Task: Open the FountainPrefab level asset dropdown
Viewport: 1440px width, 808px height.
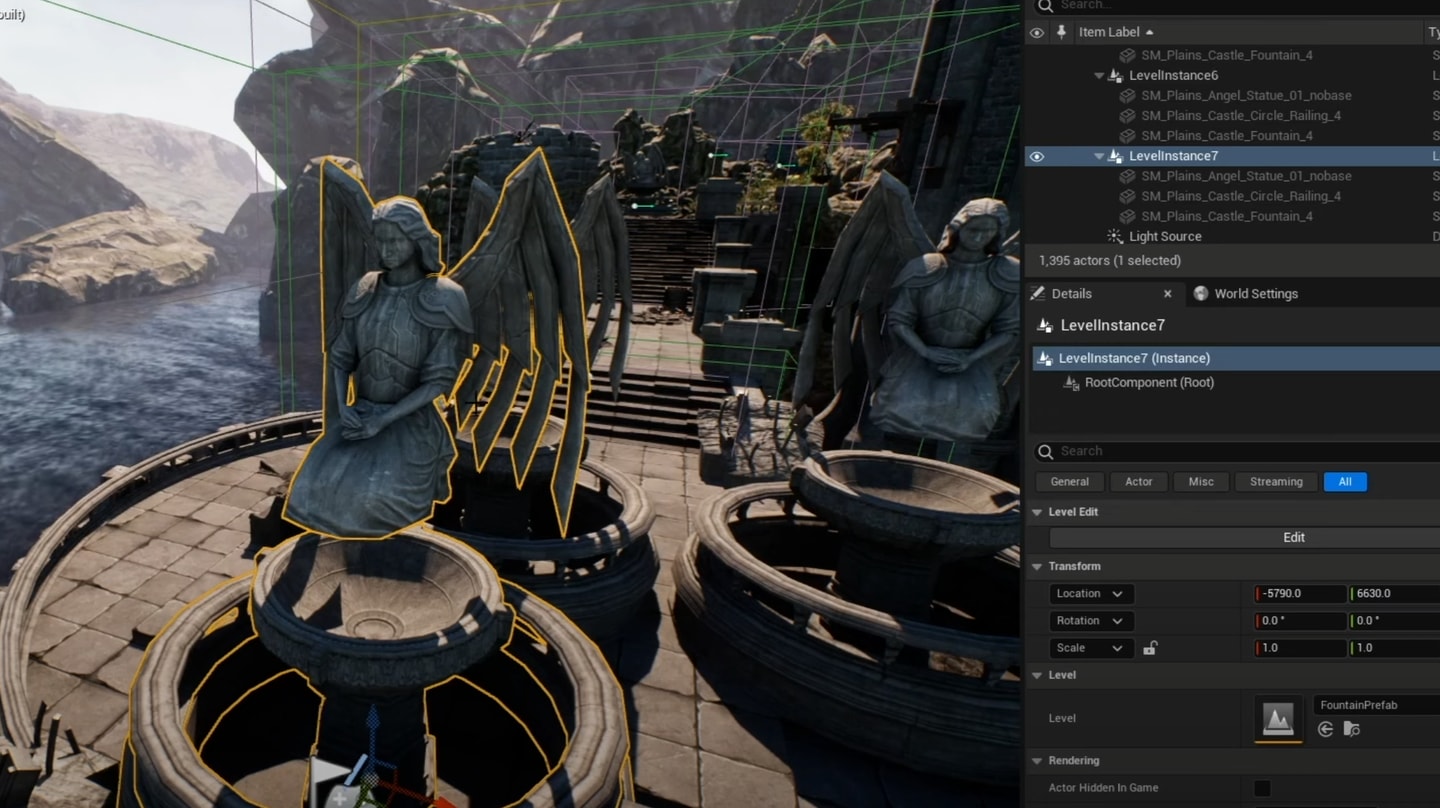Action: coord(1375,705)
